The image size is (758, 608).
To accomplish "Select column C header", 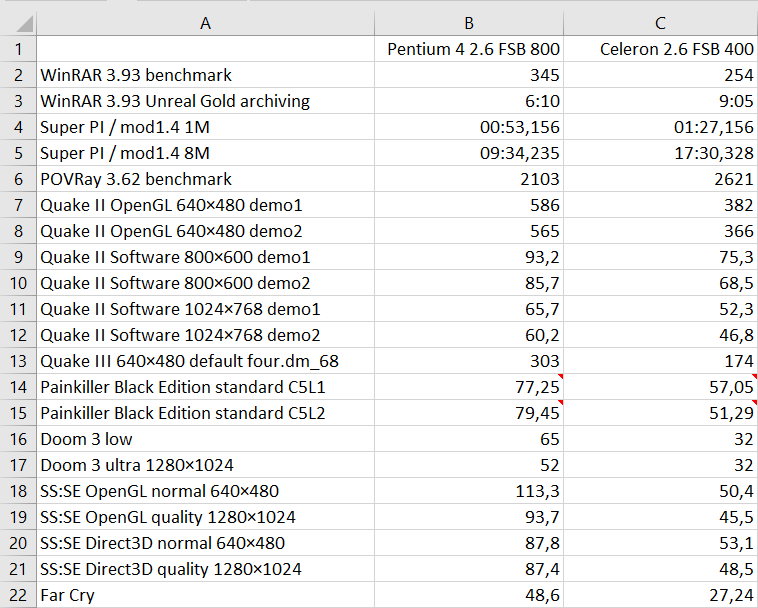I will tap(660, 23).
